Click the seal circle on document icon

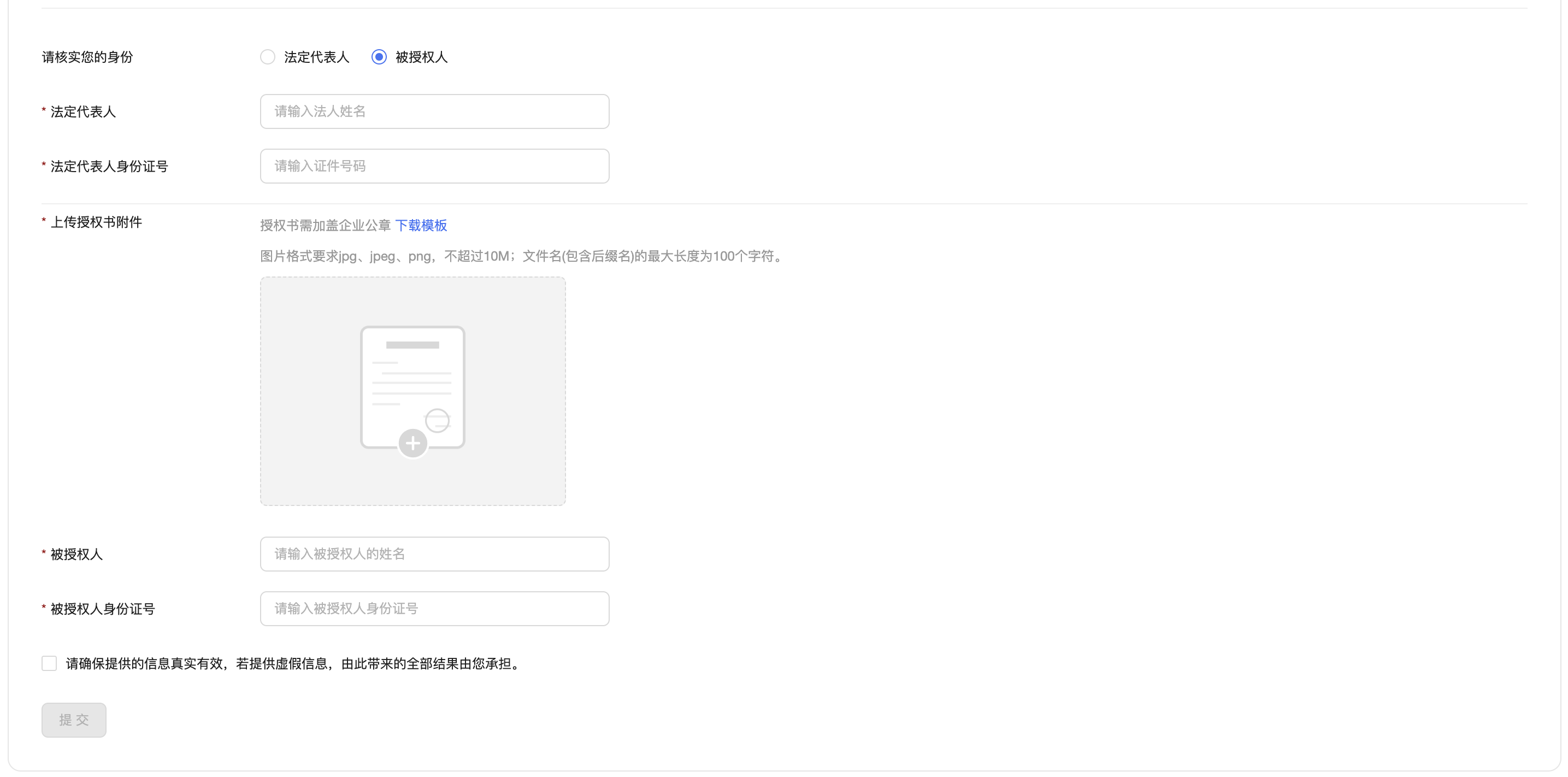pos(437,420)
